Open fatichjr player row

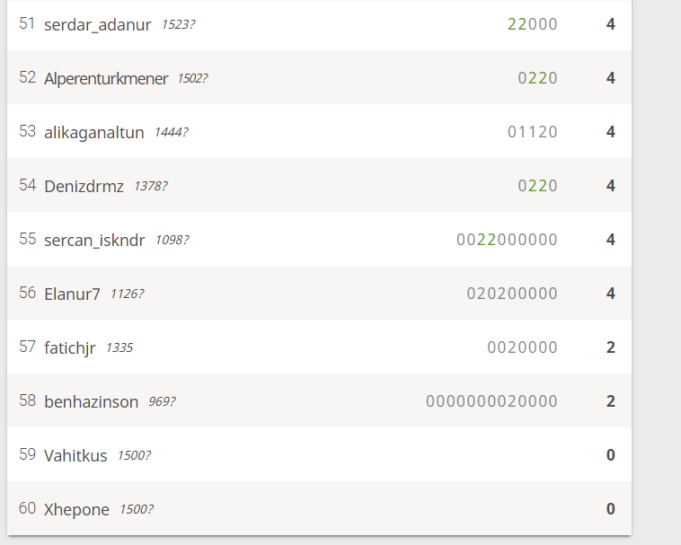70,348
